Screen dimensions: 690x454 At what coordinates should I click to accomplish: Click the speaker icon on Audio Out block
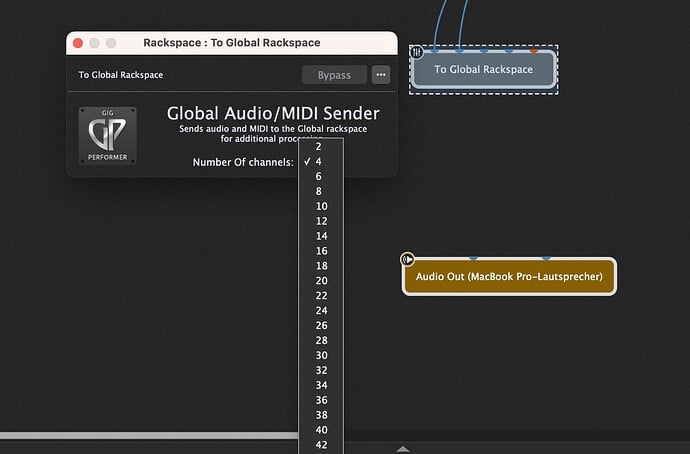click(408, 259)
